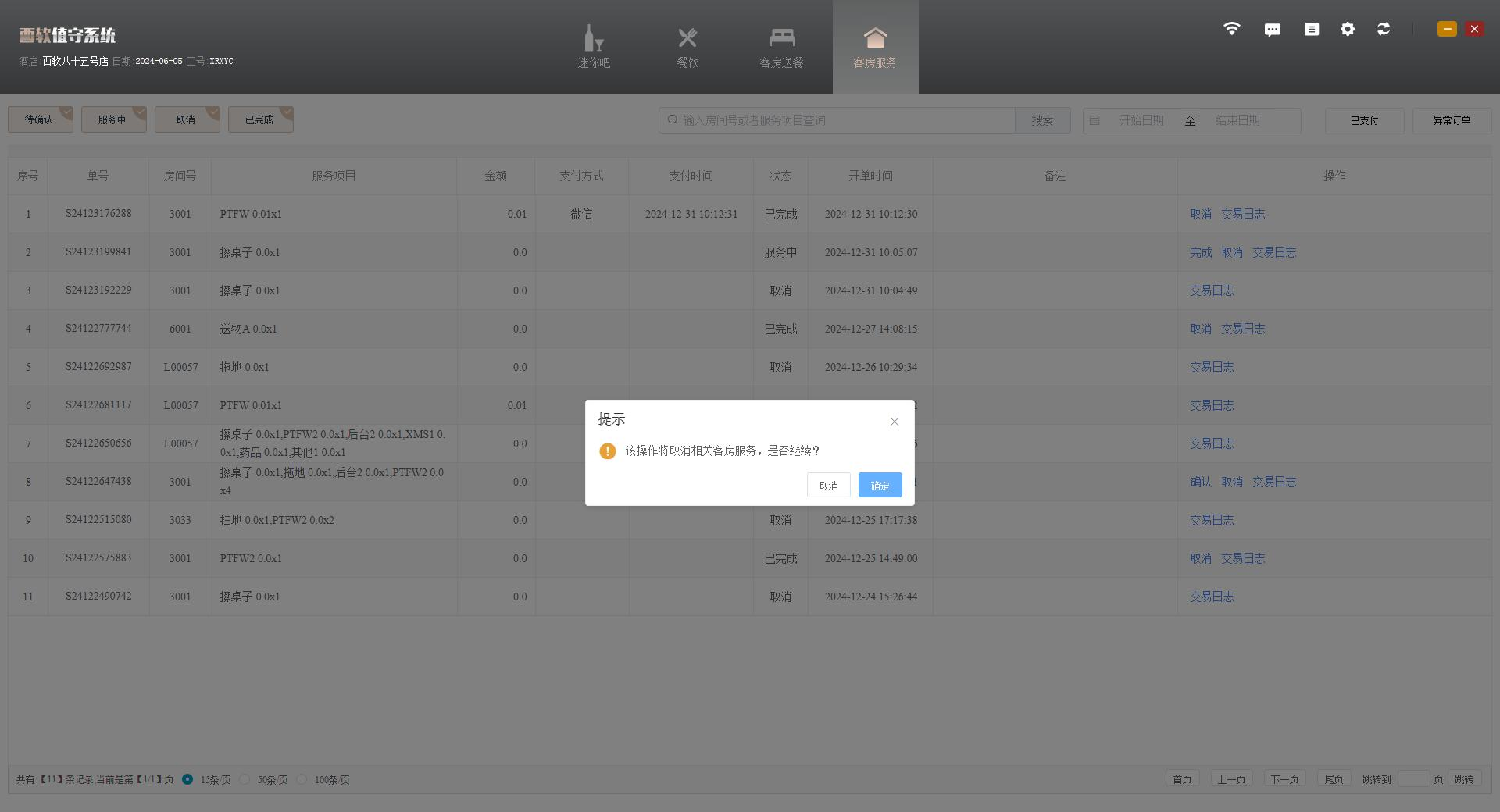Switch to the 客房服务 tab
Image resolution: width=1500 pixels, height=812 pixels.
click(875, 47)
